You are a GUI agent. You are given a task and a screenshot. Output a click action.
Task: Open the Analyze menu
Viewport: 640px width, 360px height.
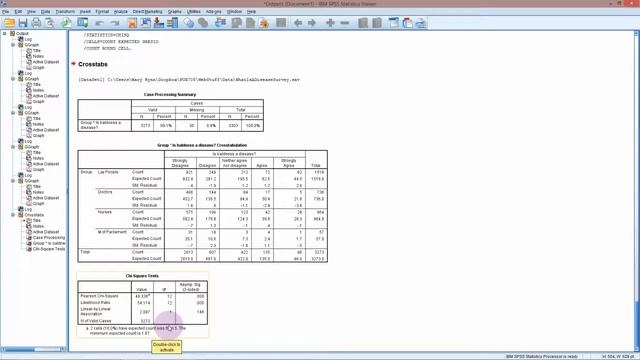tap(120, 12)
